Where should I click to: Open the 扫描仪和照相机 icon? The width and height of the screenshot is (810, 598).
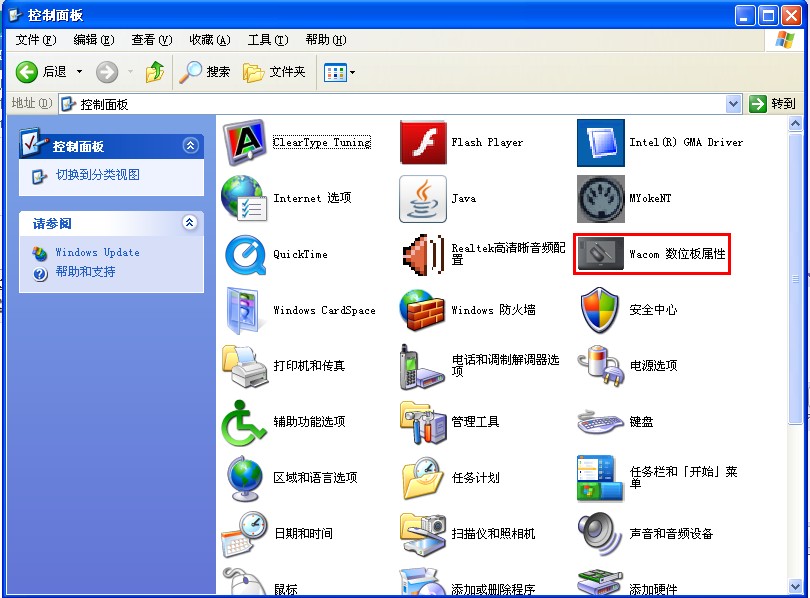(x=423, y=534)
